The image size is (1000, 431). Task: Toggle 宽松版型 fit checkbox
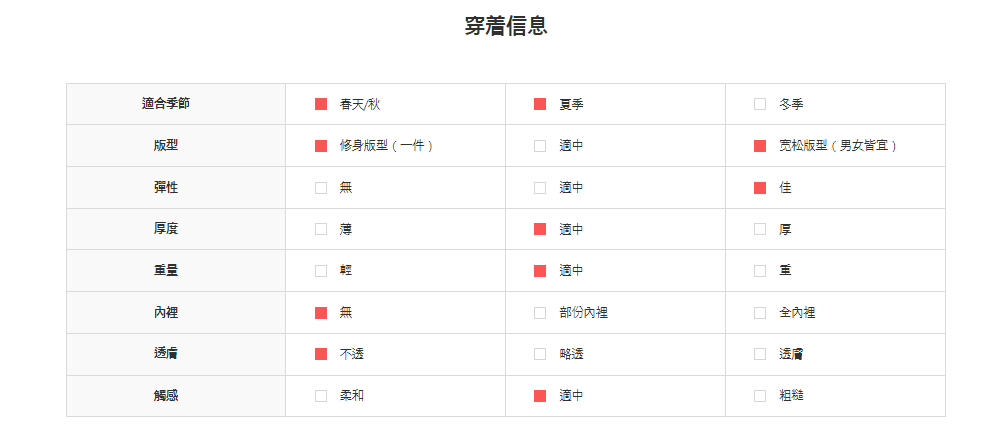760,146
